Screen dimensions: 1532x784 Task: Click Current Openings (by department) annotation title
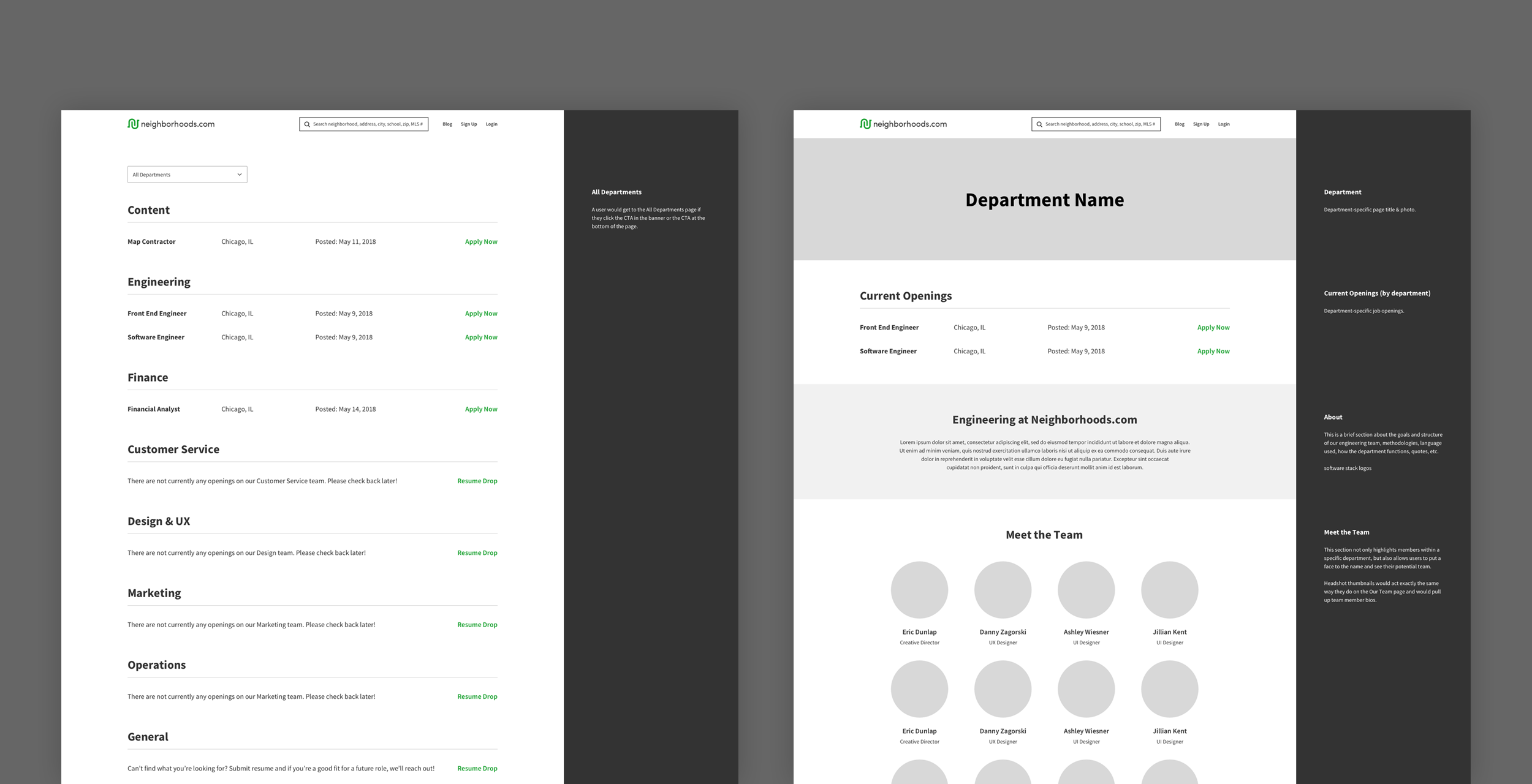click(1377, 293)
